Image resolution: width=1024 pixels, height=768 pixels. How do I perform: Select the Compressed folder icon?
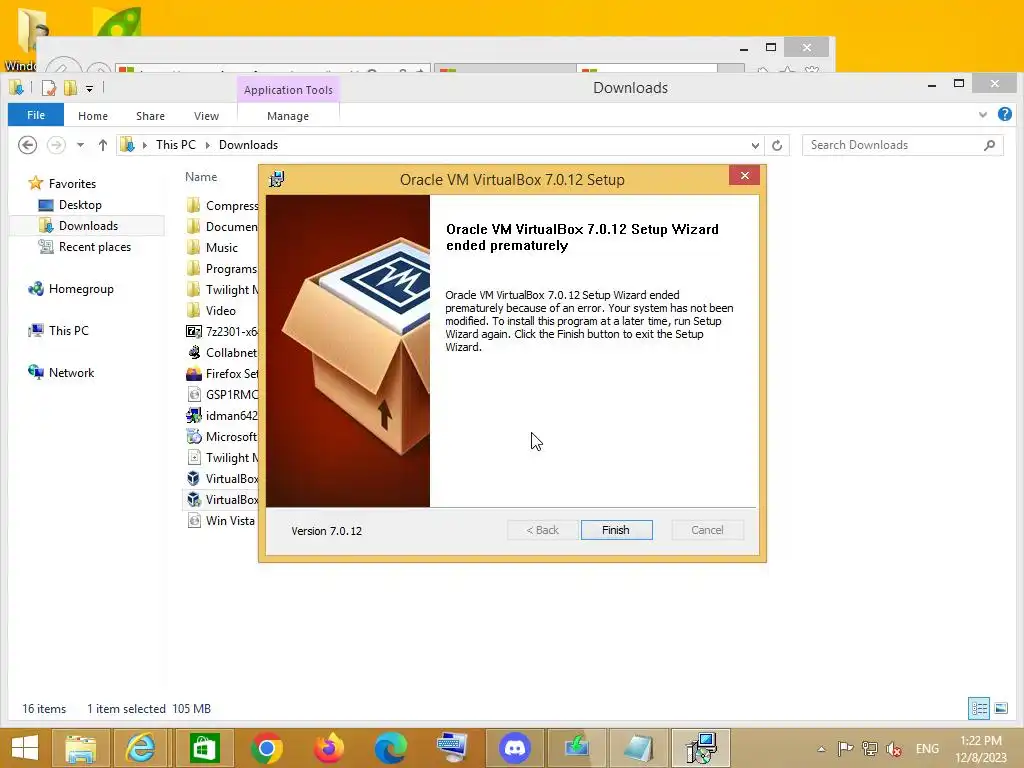click(x=193, y=206)
